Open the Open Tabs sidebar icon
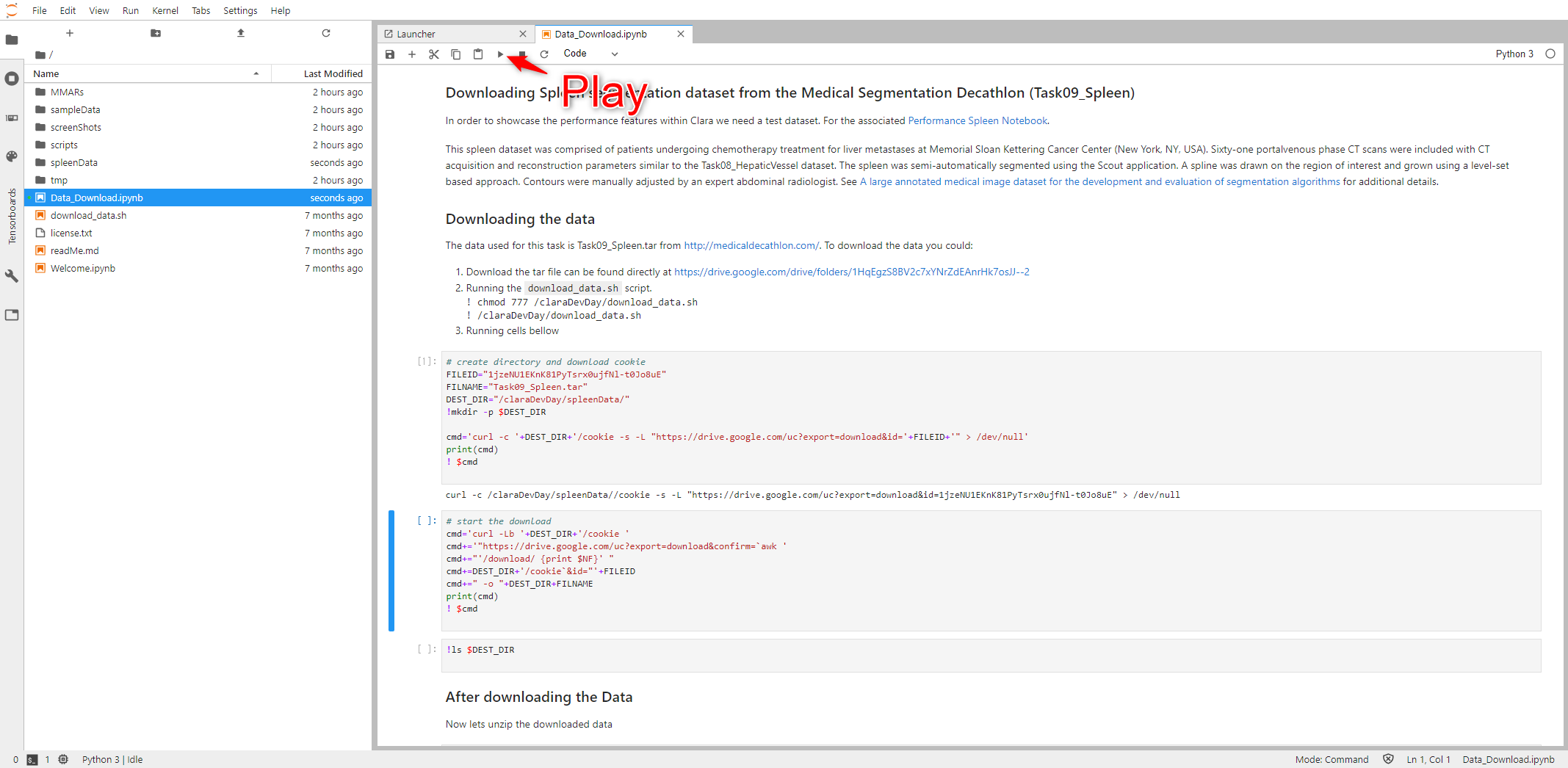The height and width of the screenshot is (768, 1568). click(12, 315)
